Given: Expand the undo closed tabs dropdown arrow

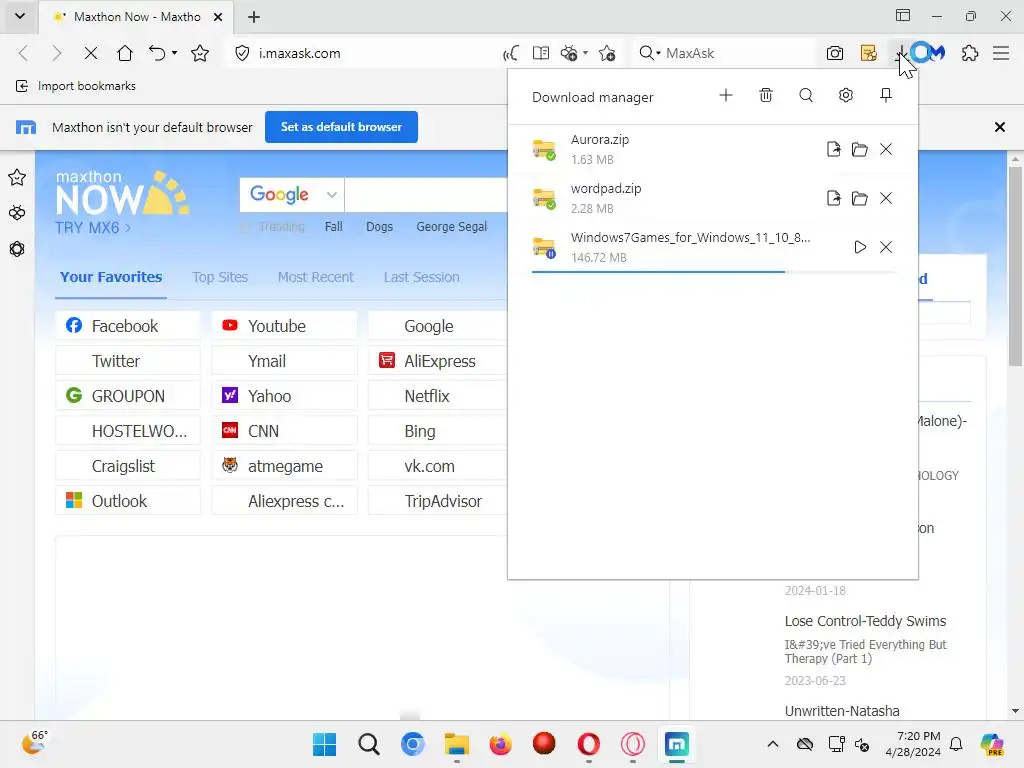Looking at the screenshot, I should pyautogui.click(x=174, y=53).
